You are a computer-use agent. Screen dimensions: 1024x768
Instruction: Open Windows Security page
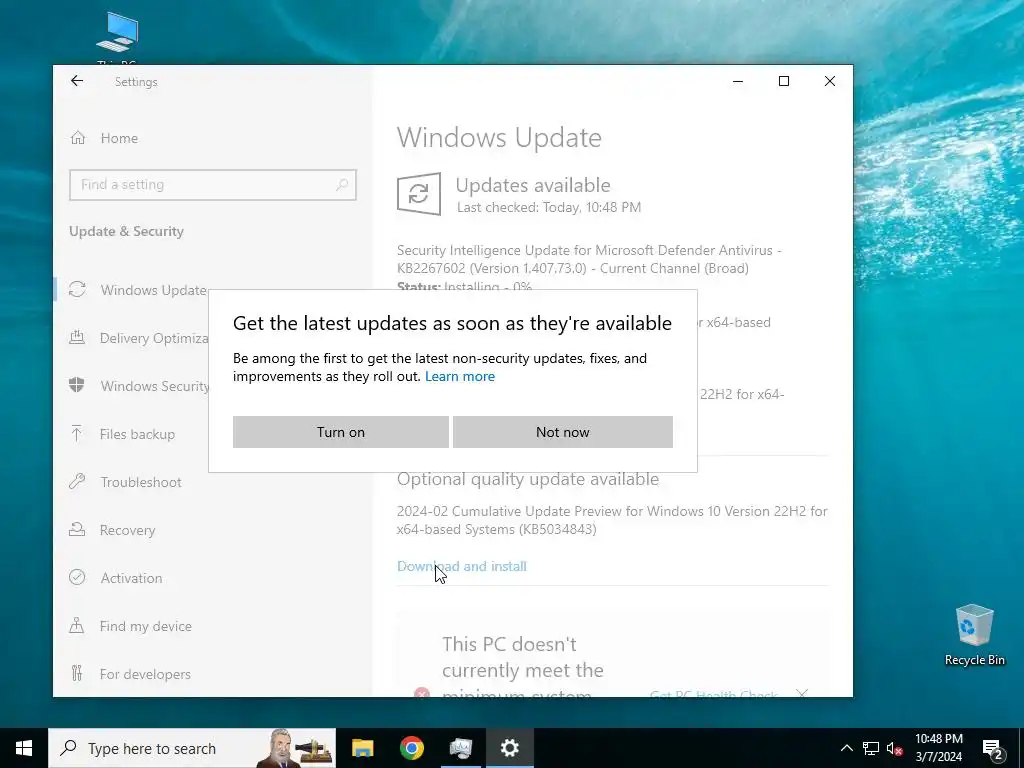[155, 386]
